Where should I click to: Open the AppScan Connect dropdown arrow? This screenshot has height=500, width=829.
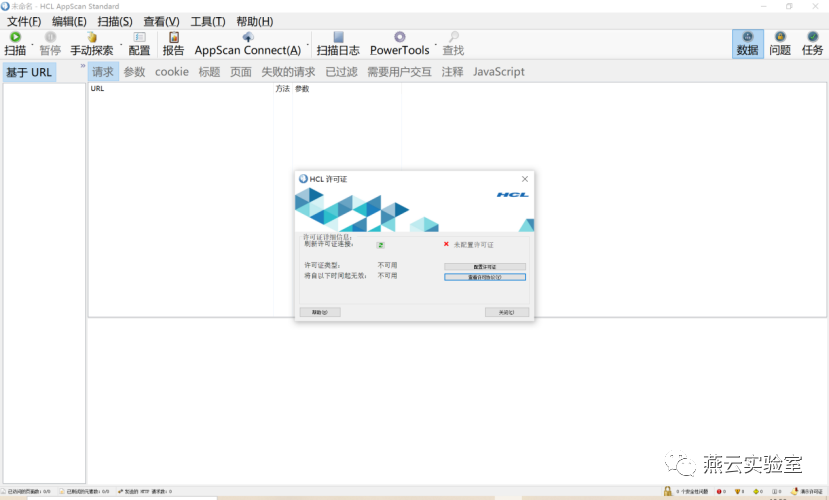click(308, 44)
